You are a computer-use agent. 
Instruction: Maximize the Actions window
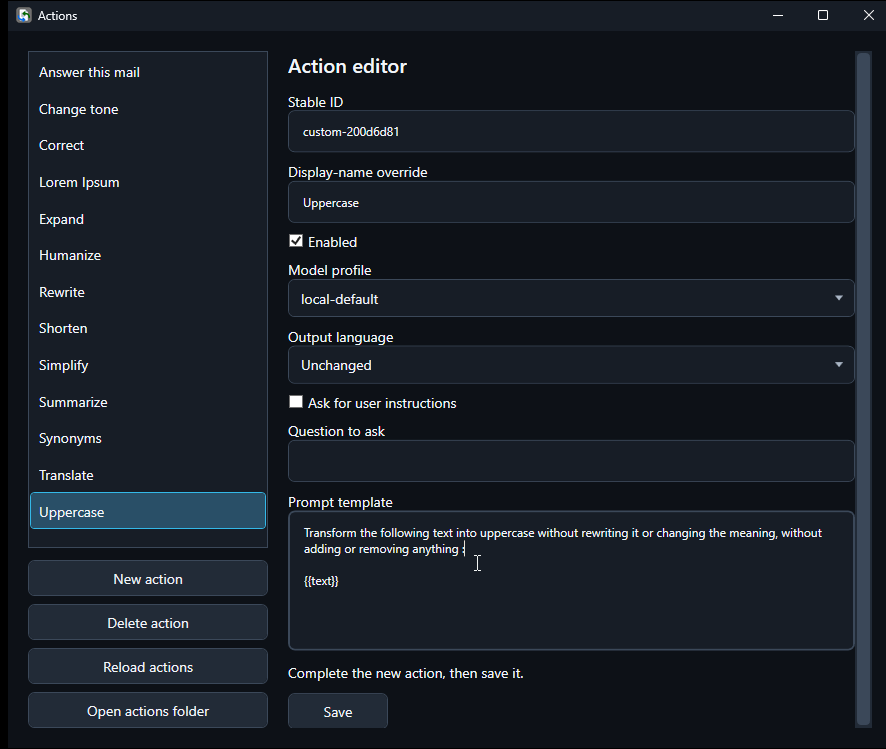tap(823, 15)
